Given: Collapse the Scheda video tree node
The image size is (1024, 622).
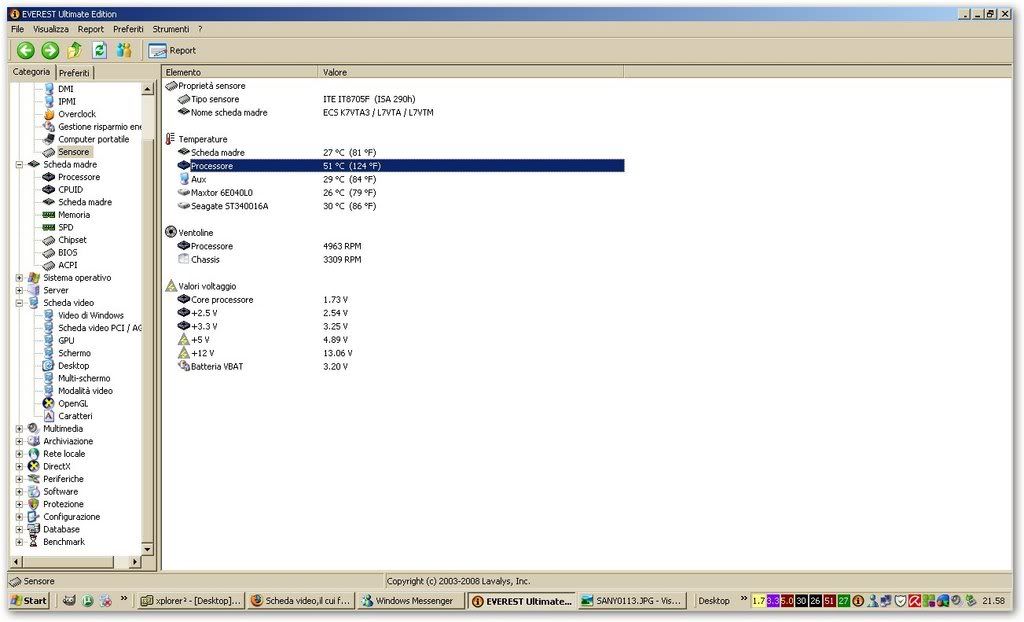Looking at the screenshot, I should [19, 303].
